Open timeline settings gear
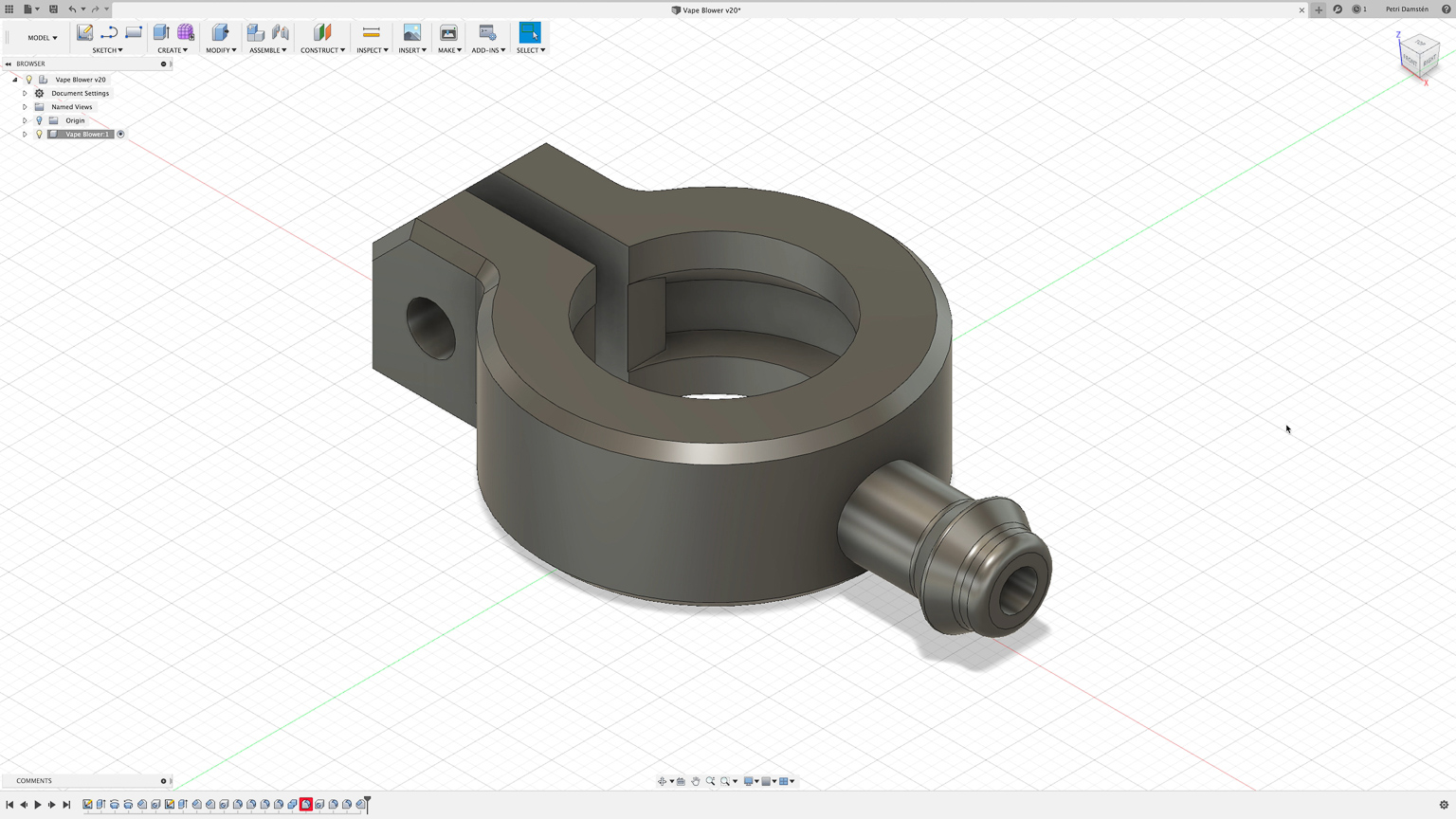 (x=1444, y=805)
